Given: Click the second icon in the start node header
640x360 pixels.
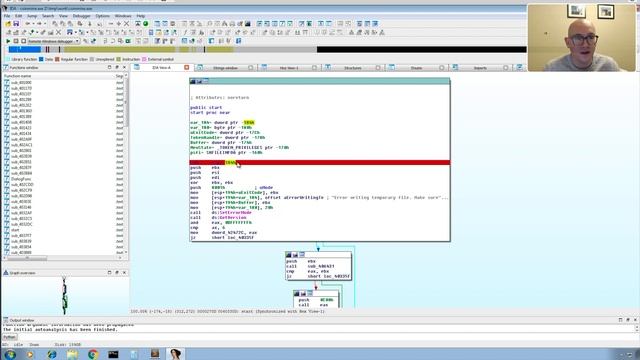Looking at the screenshot, I should (x=199, y=82).
